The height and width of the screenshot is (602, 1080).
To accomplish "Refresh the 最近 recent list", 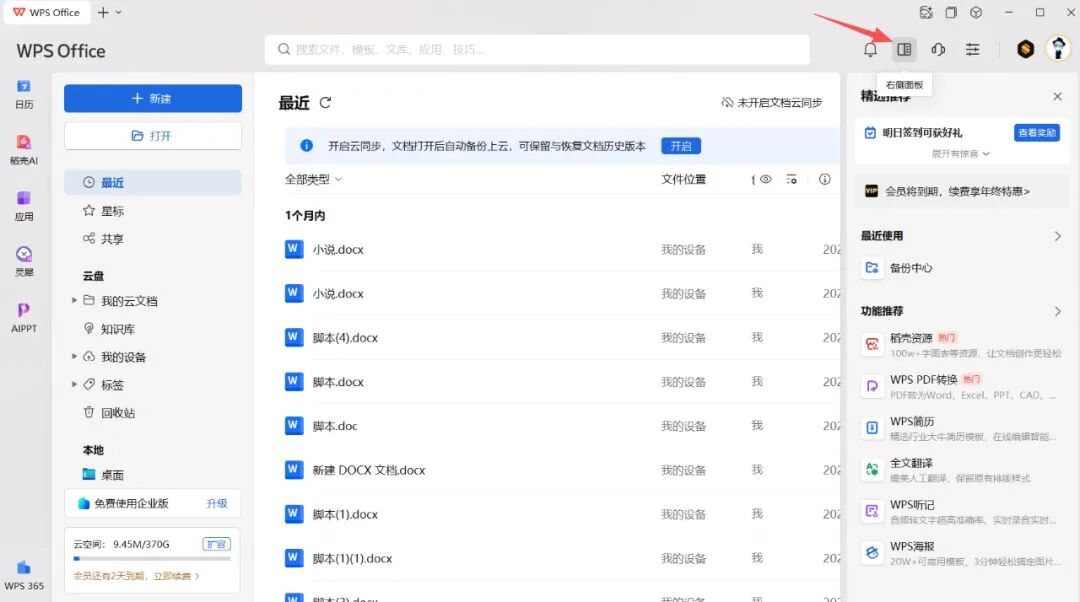I will [325, 103].
